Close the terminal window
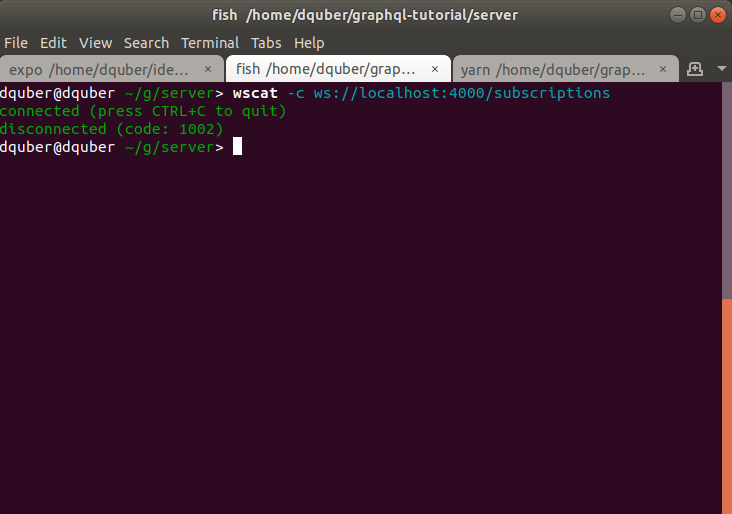Image resolution: width=732 pixels, height=514 pixels. [718, 15]
